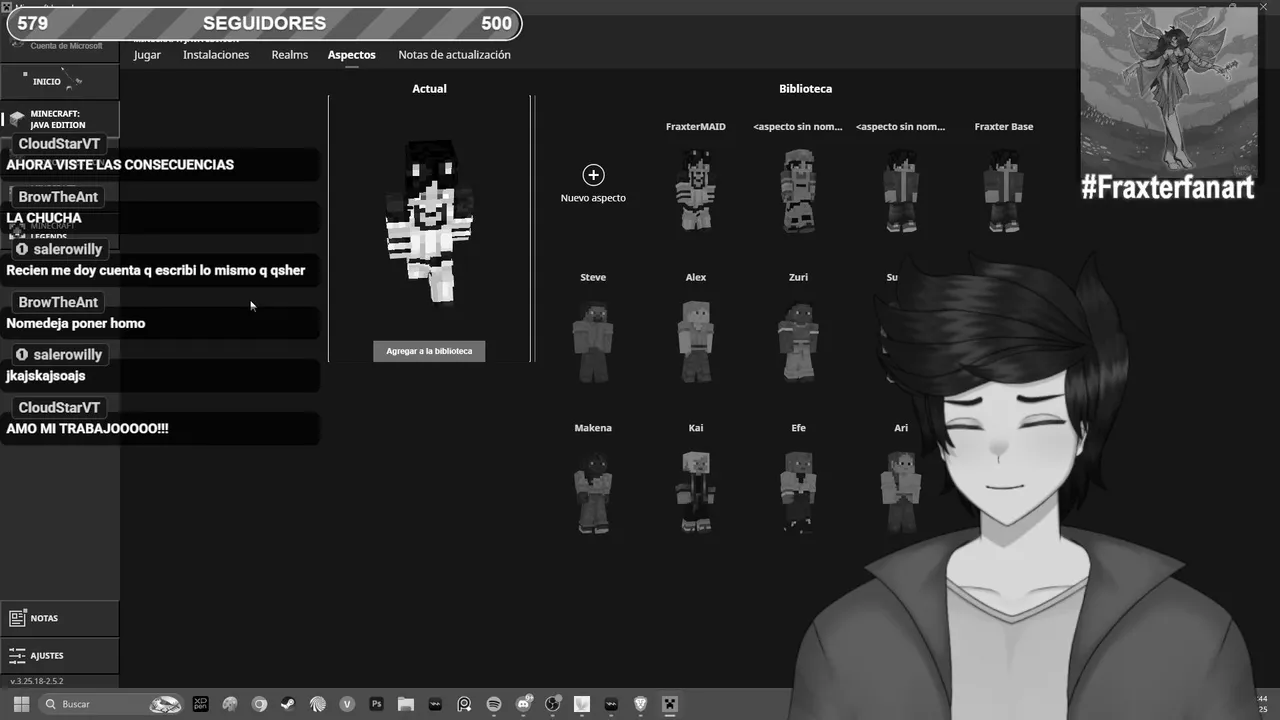Select Minecraft: Java Edition in sidebar
The height and width of the screenshot is (720, 1280).
coord(59,119)
